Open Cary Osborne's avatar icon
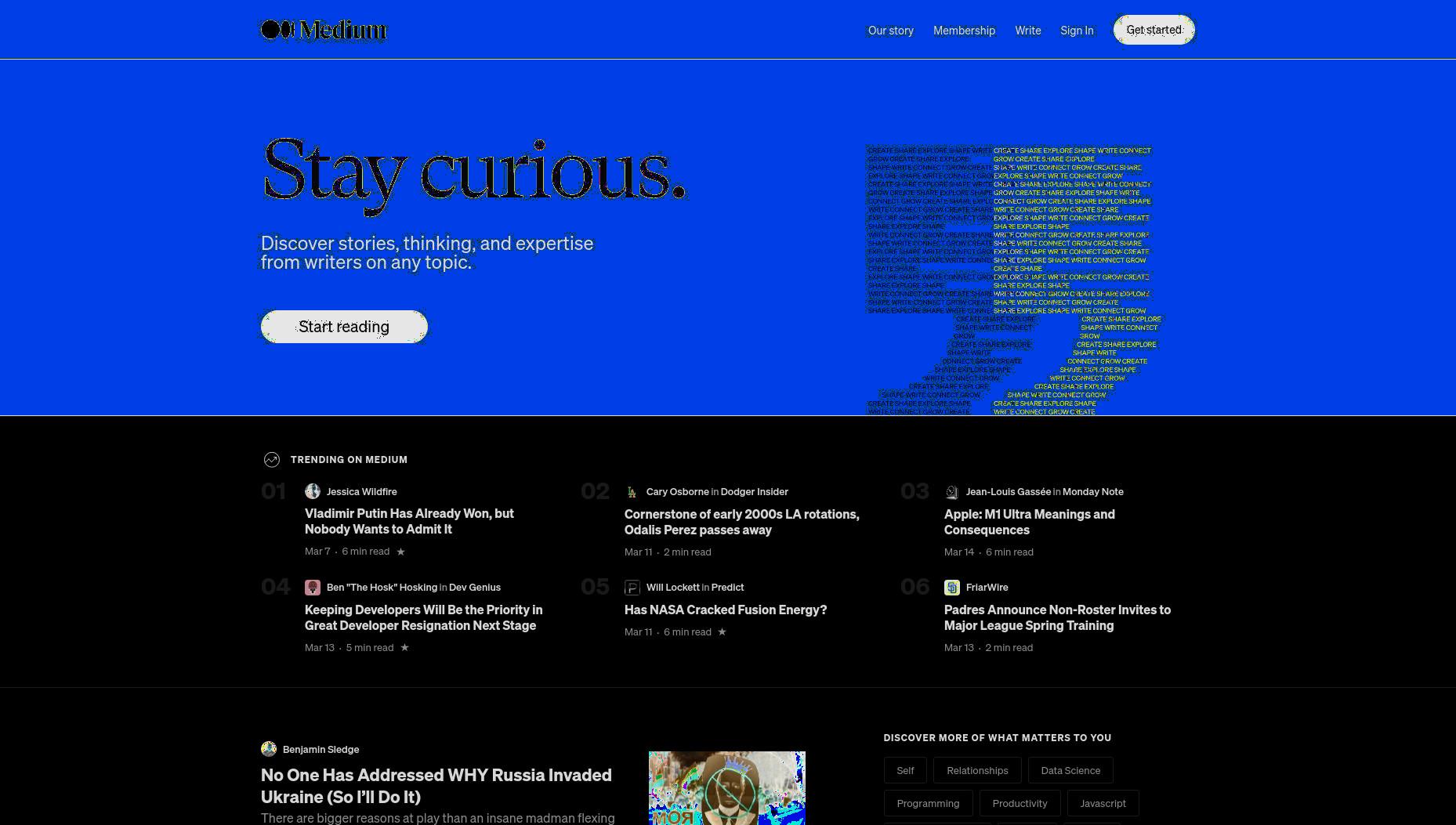 [632, 491]
